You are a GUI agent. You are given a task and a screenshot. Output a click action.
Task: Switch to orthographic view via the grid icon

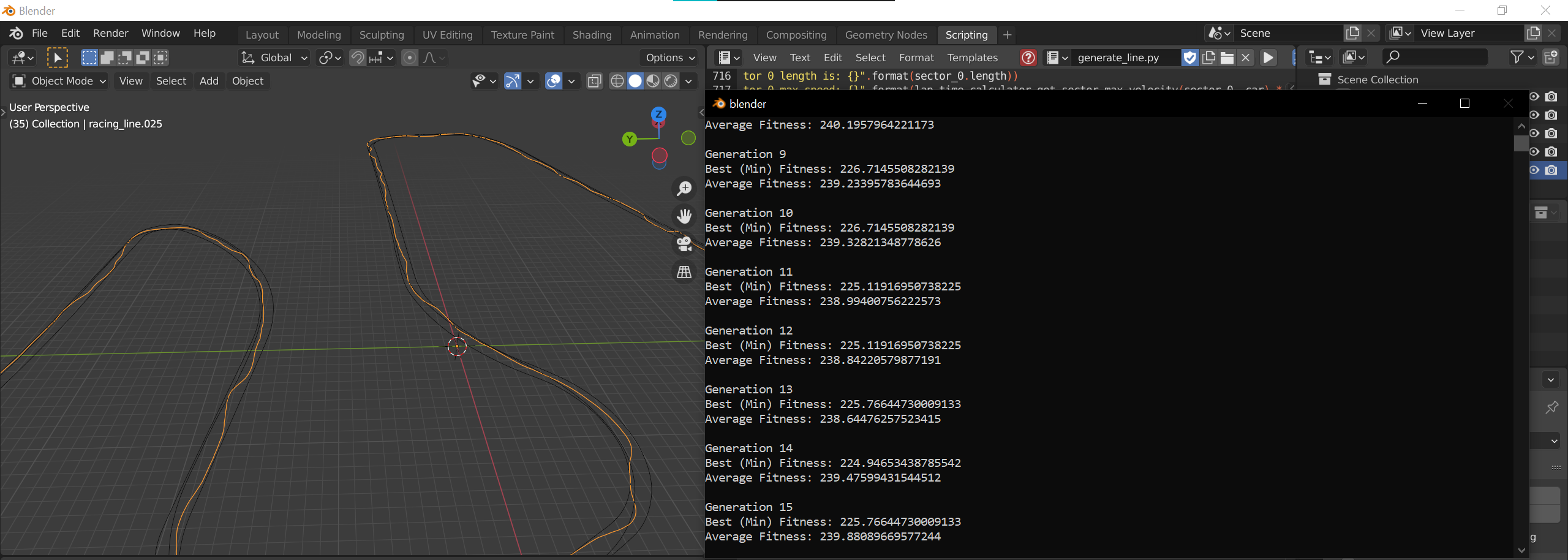684,271
